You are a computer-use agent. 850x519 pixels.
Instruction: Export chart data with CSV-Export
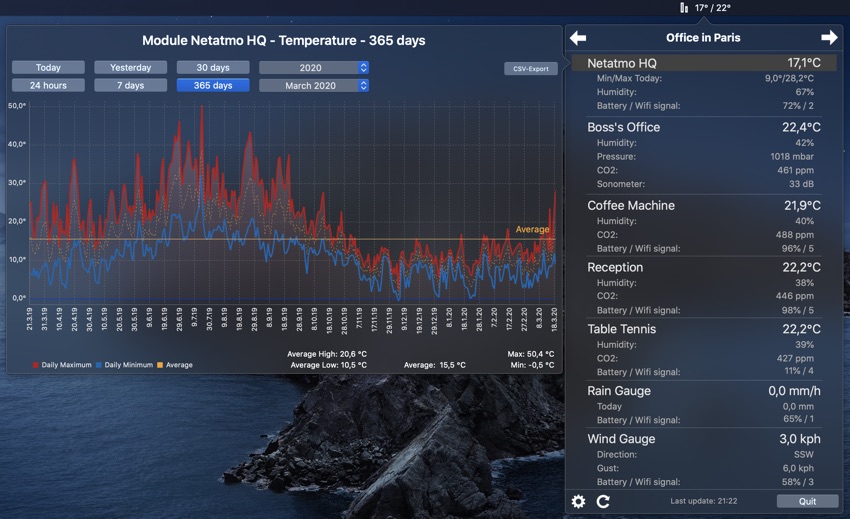point(531,69)
